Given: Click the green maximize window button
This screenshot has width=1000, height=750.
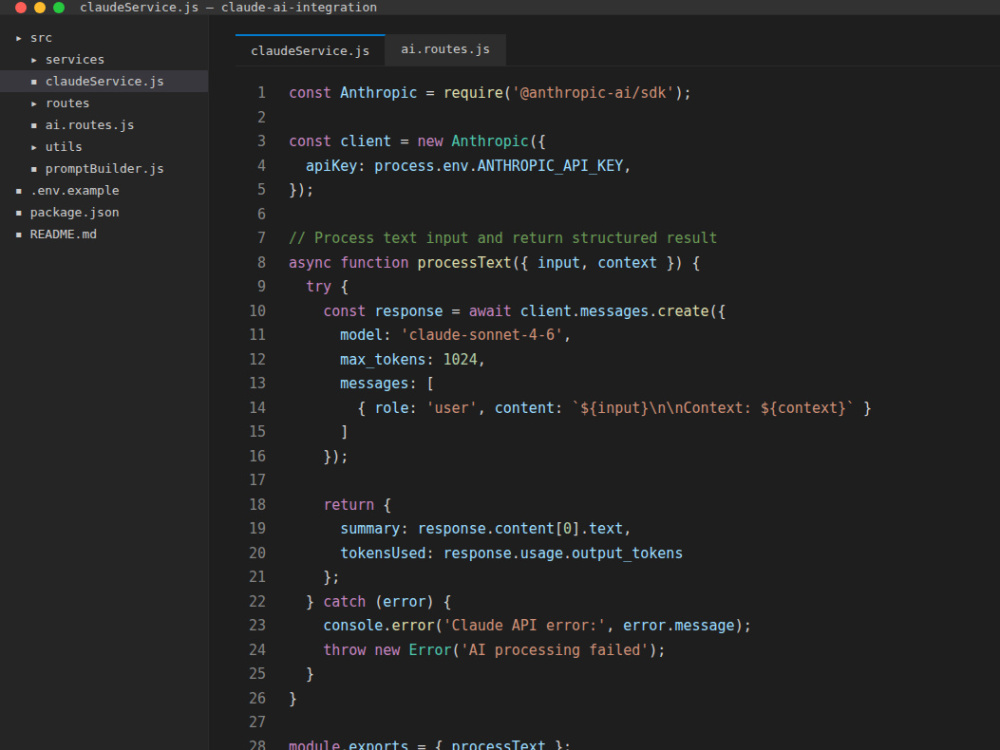Looking at the screenshot, I should click(x=59, y=8).
